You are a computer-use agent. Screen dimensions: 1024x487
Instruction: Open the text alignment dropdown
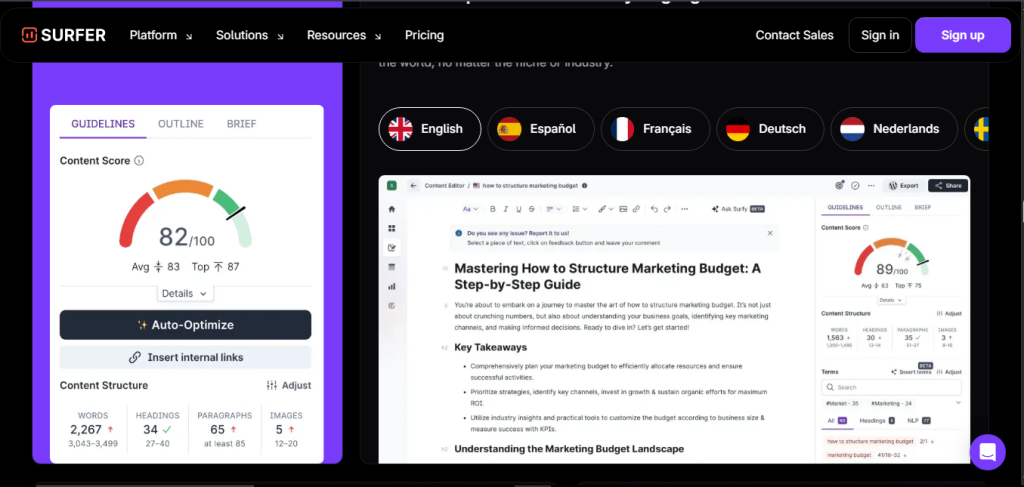554,210
